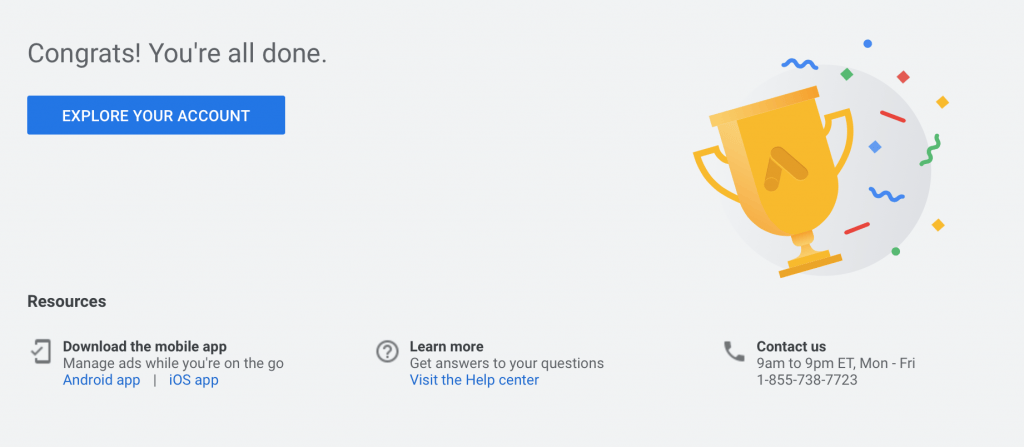Open the Android app link
Image resolution: width=1024 pixels, height=447 pixels.
[x=101, y=380]
